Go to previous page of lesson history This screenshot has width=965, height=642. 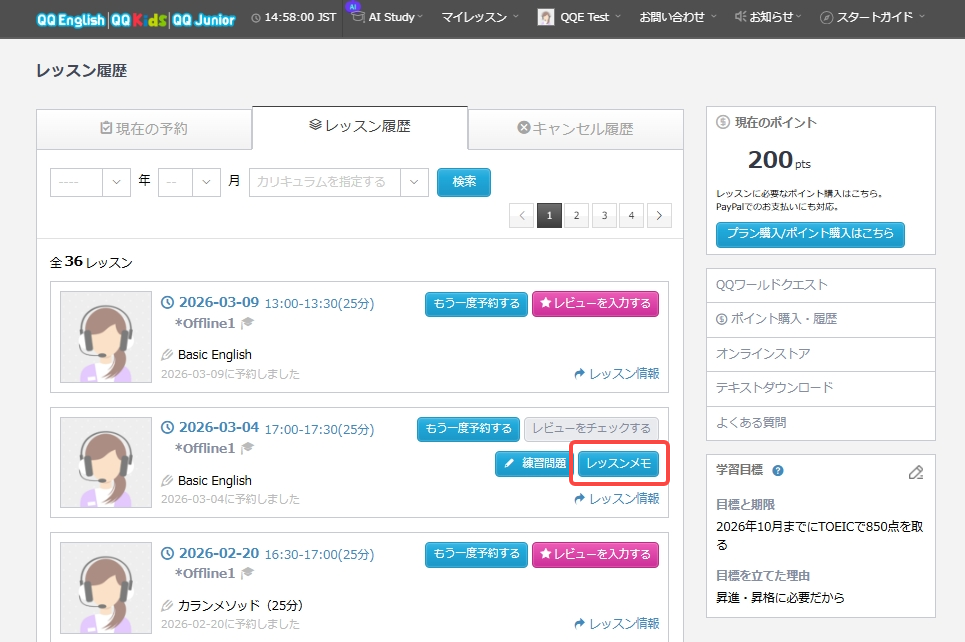point(521,215)
